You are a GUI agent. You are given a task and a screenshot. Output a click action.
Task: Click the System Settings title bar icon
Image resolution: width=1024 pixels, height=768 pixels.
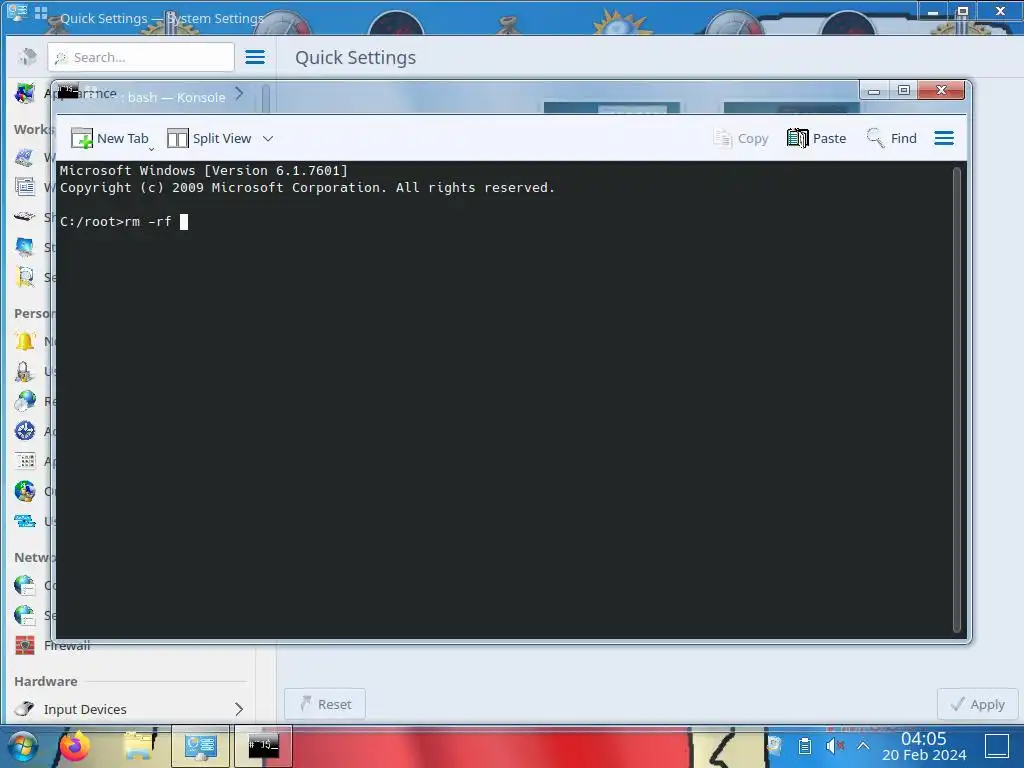(x=17, y=12)
